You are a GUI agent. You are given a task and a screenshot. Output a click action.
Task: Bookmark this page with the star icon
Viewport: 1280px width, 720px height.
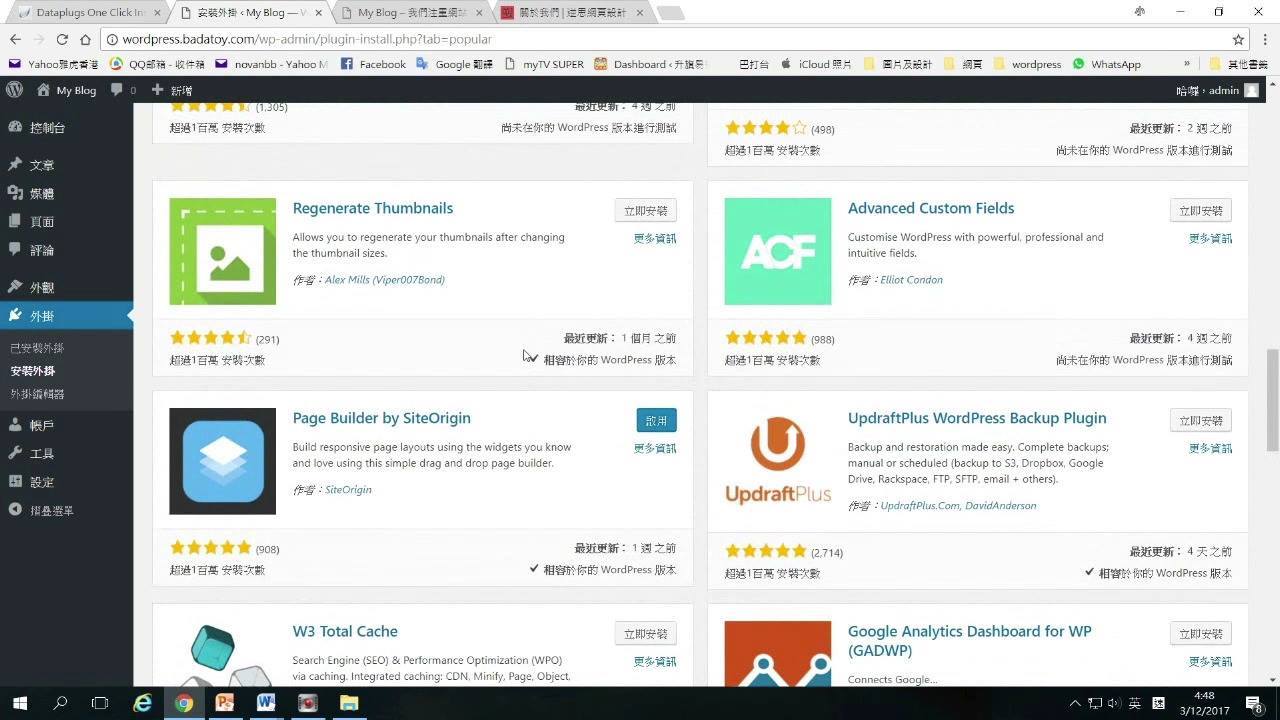(1238, 39)
